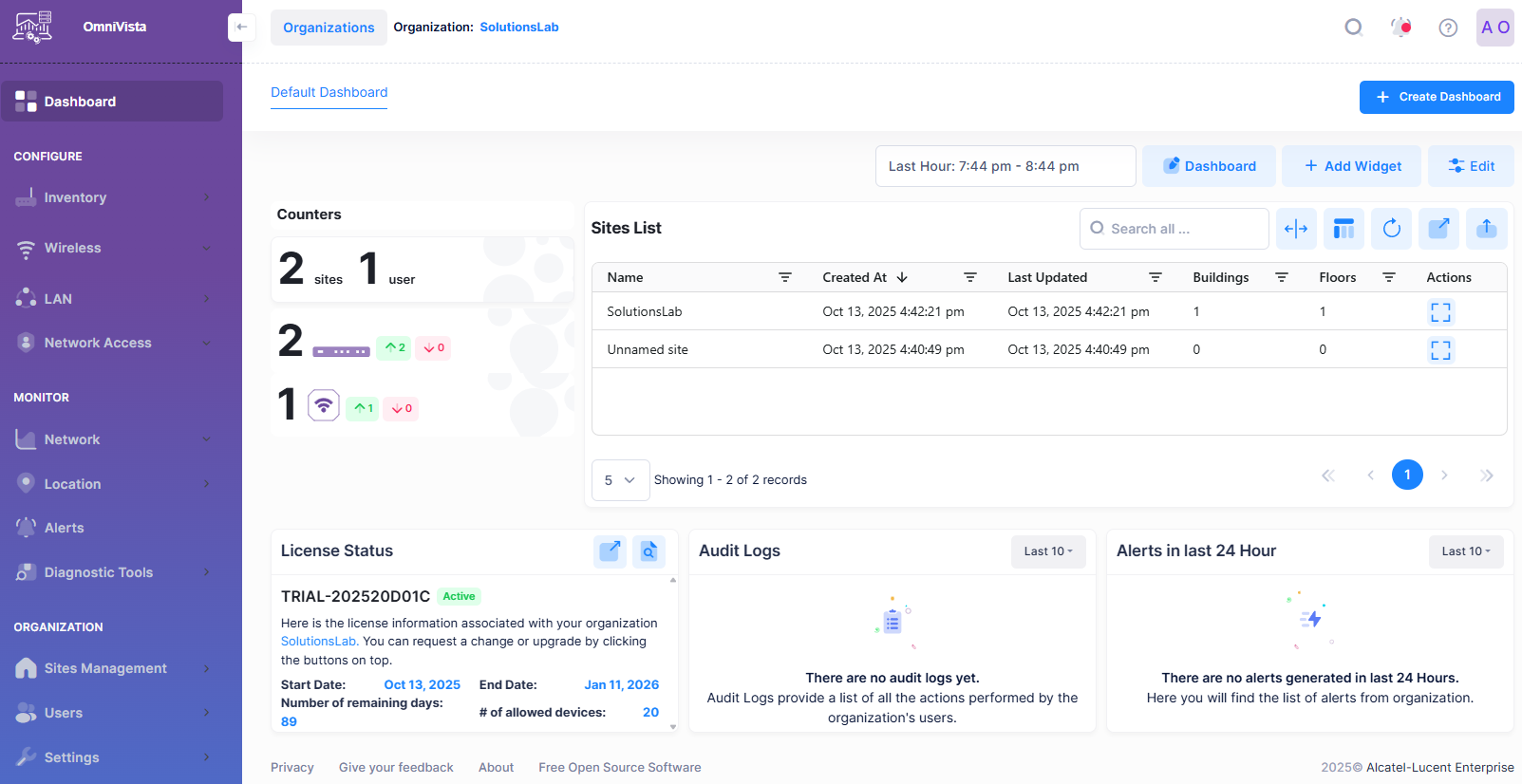Toggle Created At column sort arrow

click(x=902, y=277)
